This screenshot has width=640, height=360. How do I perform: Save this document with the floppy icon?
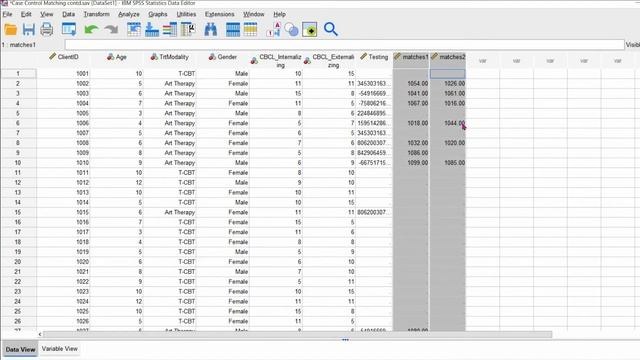(29, 29)
